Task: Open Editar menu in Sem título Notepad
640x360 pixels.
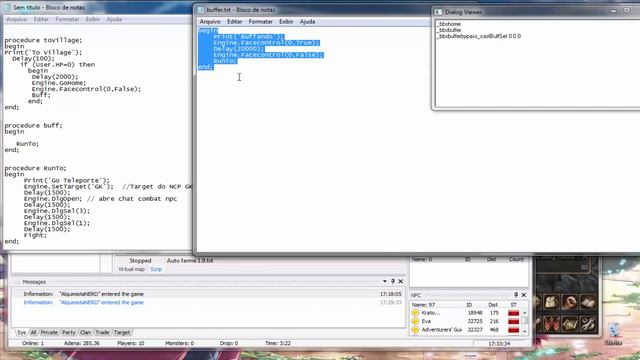Action: (41, 19)
